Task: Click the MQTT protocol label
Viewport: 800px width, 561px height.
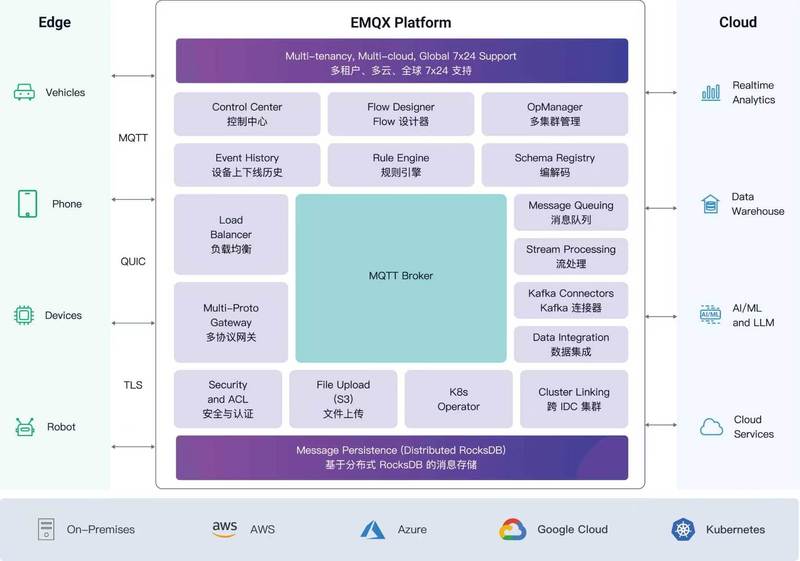Action: click(x=133, y=138)
